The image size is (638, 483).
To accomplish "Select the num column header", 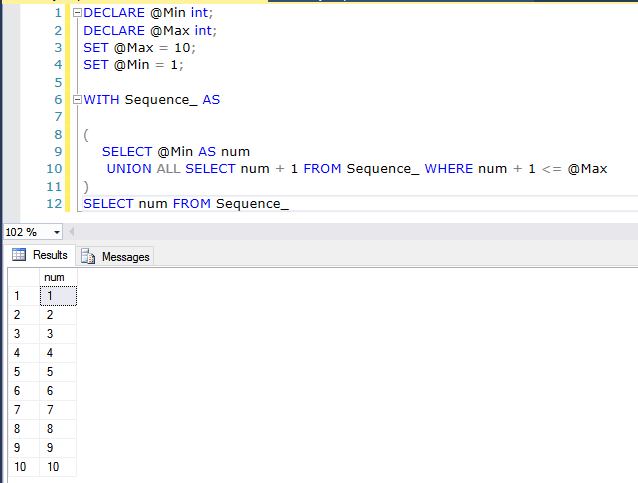I will (58, 277).
